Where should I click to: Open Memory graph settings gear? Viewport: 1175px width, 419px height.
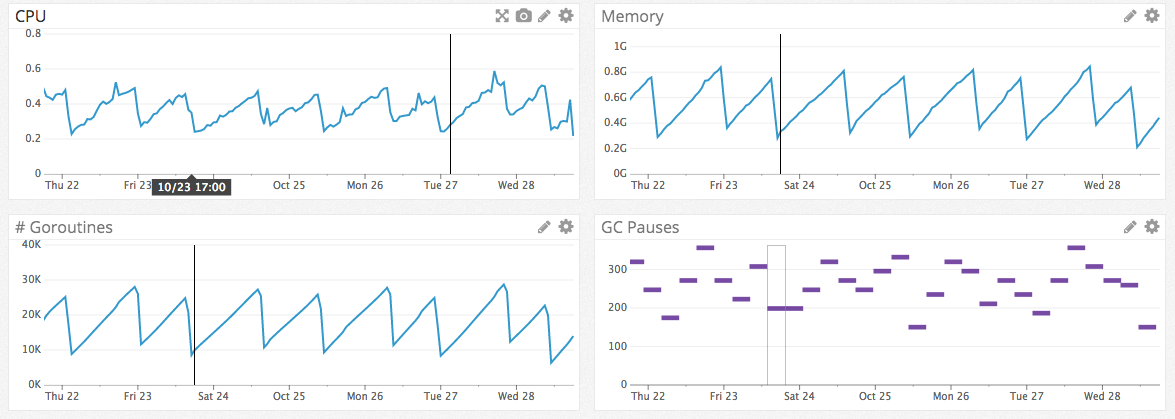tap(1152, 16)
